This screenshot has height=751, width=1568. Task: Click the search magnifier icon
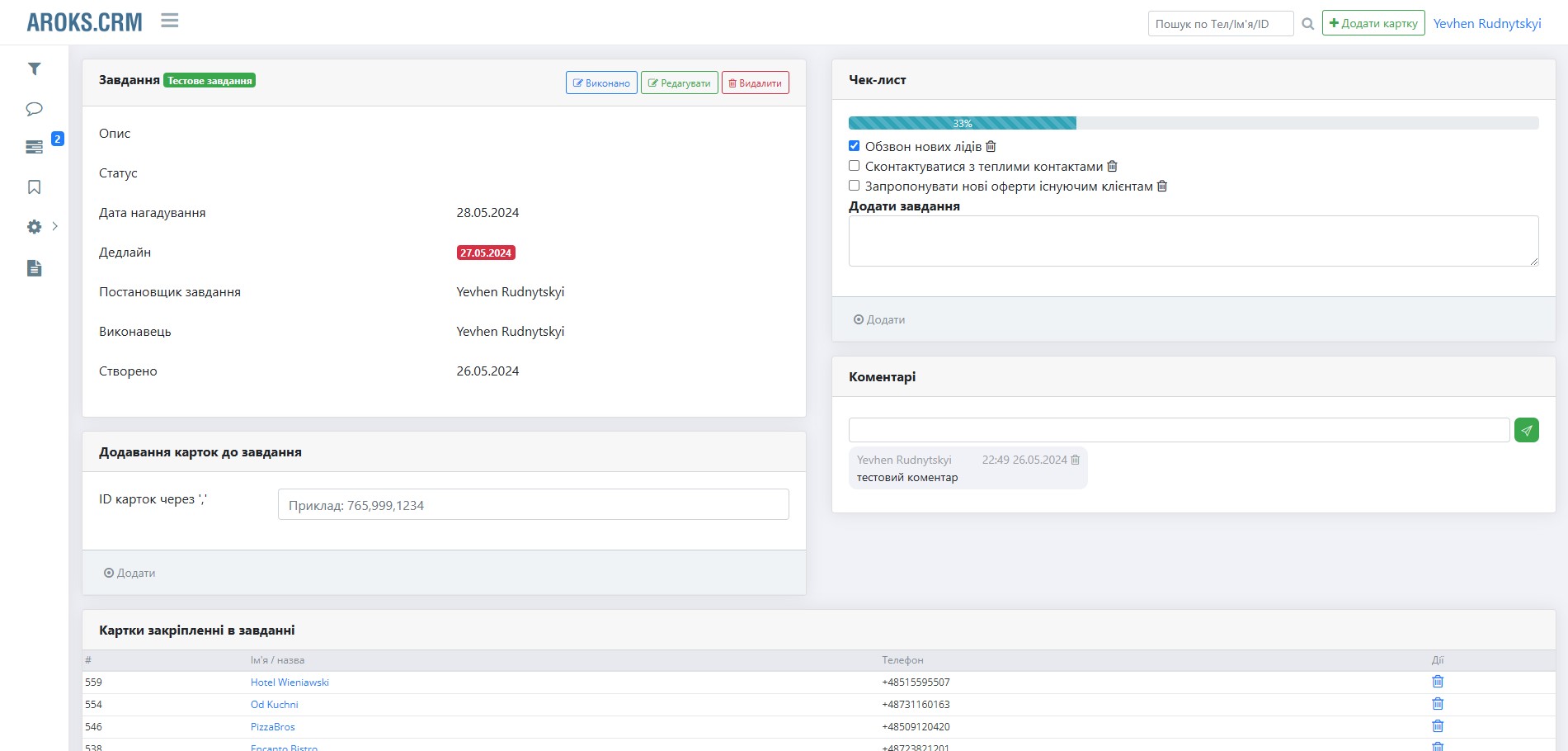click(1307, 24)
